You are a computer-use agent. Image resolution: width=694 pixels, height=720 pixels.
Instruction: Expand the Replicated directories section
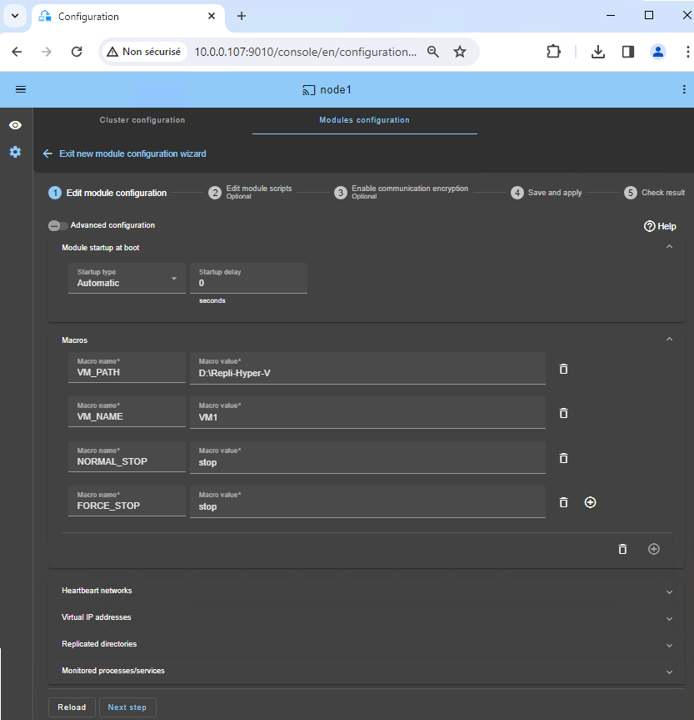669,644
